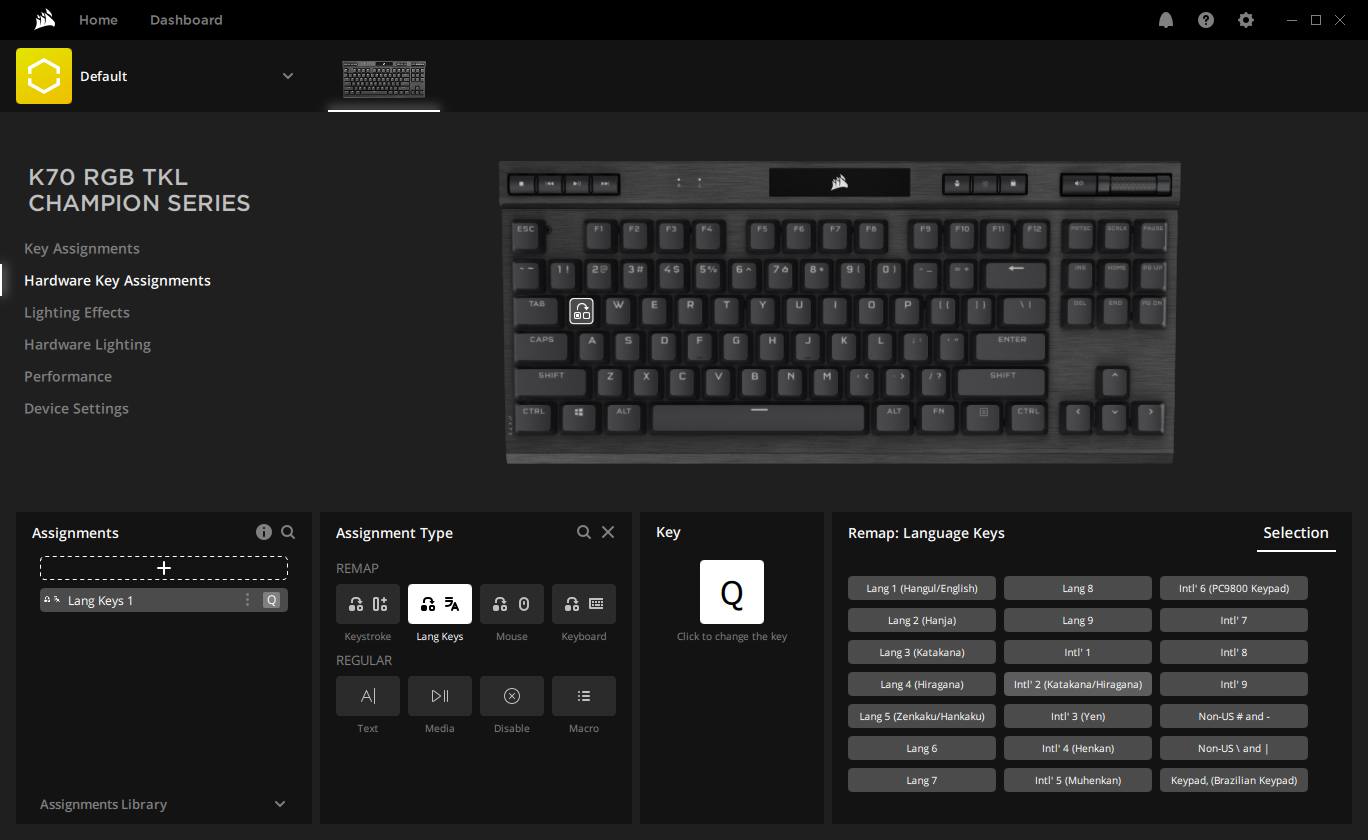The image size is (1368, 840).
Task: Add a new assignment with the plus button
Action: click(164, 568)
